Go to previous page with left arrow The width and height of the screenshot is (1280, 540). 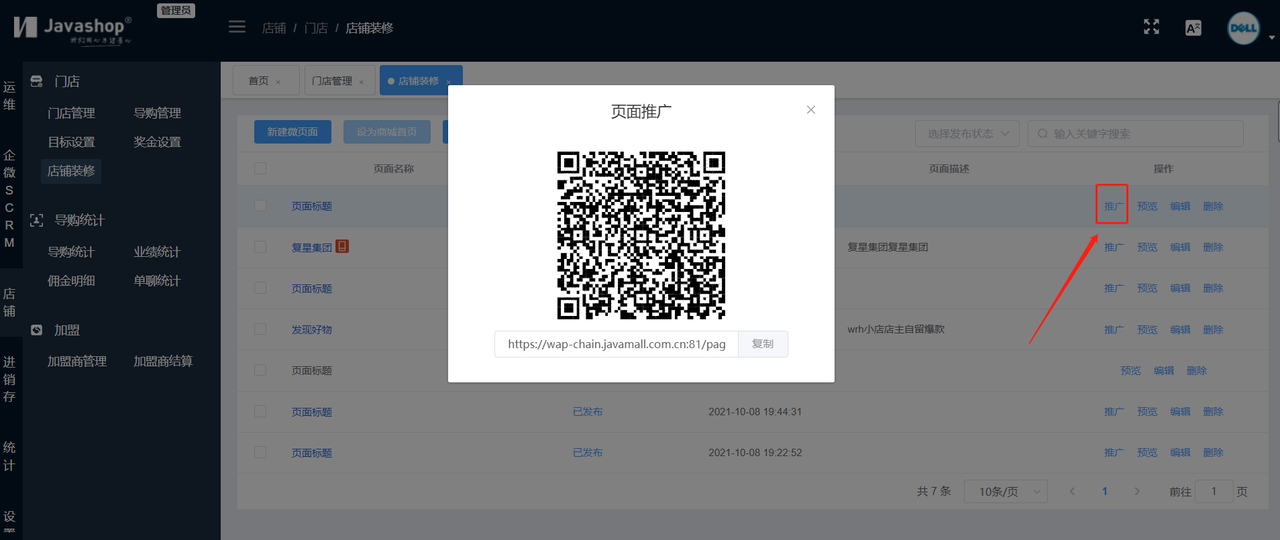click(1073, 492)
